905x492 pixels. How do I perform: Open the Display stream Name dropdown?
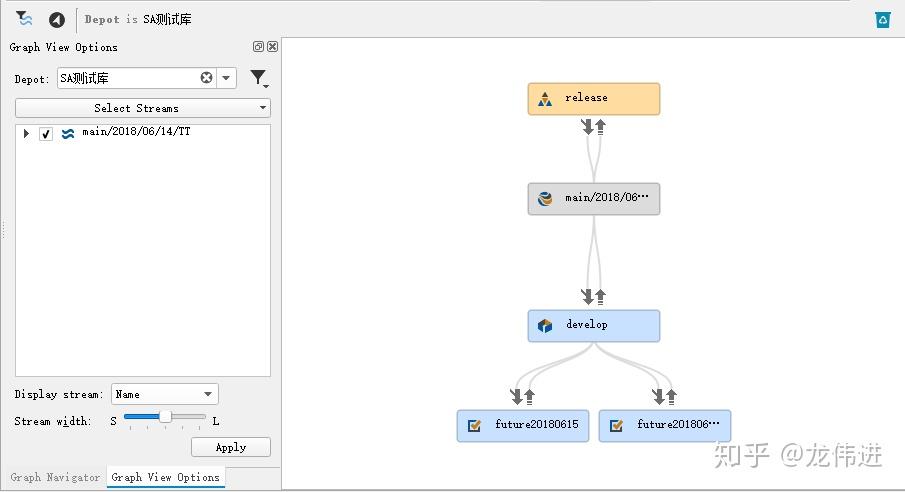(x=164, y=394)
